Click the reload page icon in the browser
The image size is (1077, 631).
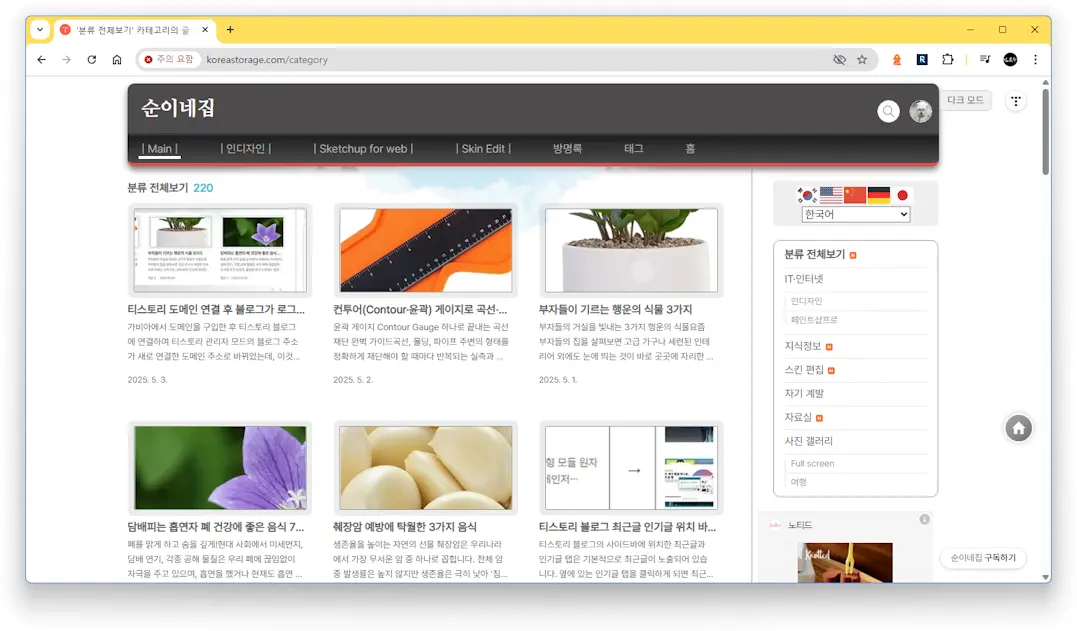point(91,59)
